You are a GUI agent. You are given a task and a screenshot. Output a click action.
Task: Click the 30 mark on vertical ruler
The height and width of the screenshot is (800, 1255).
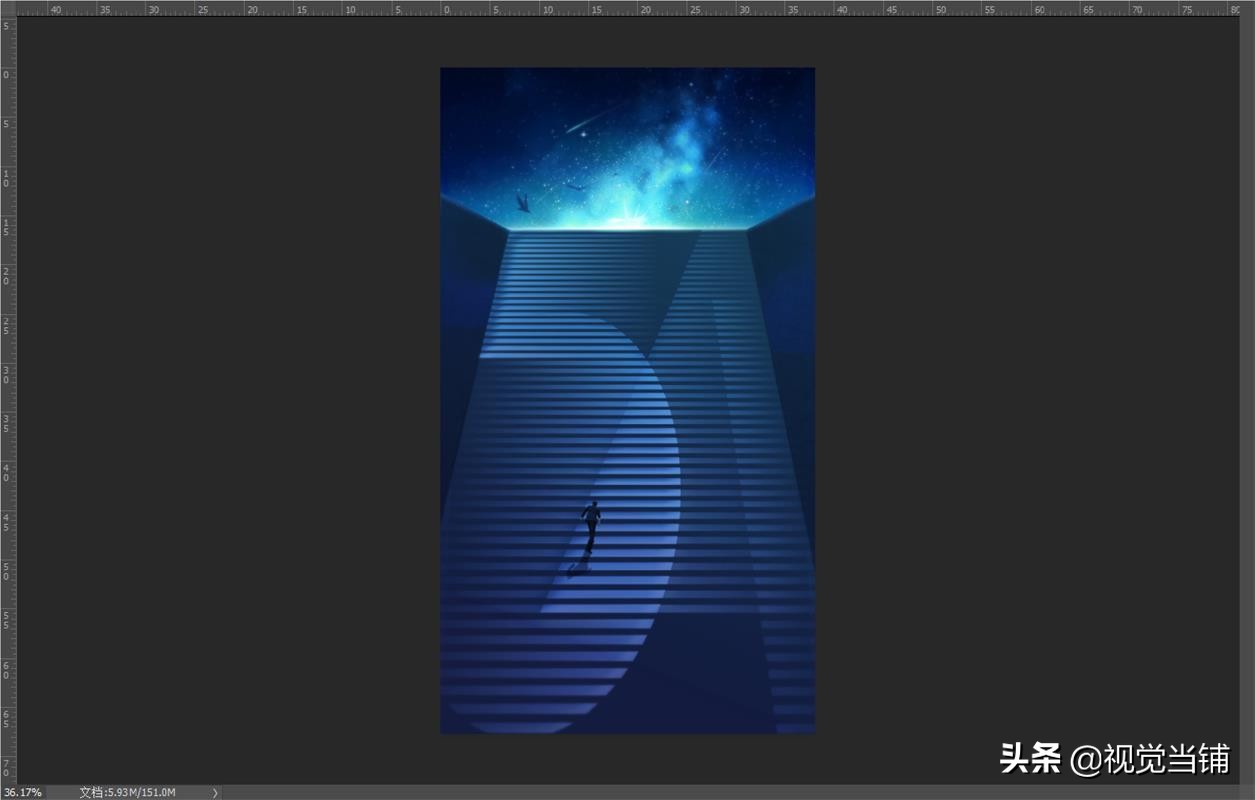pos(8,376)
